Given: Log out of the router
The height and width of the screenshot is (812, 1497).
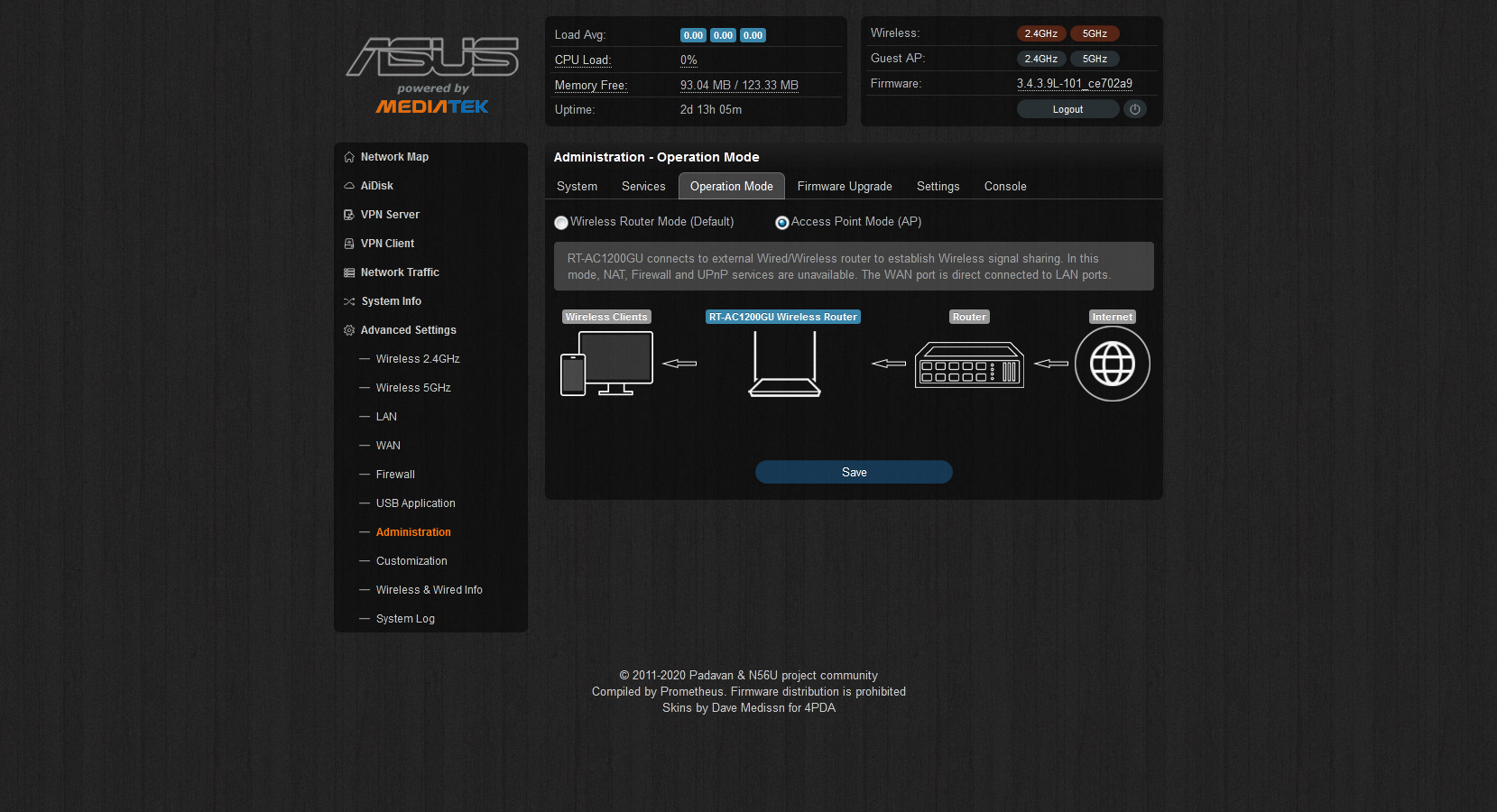Looking at the screenshot, I should 1067,109.
